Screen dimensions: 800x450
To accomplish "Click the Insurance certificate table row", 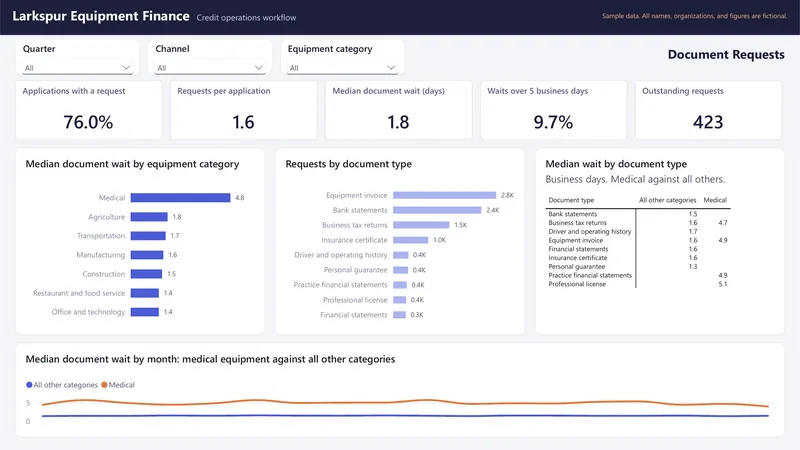I will coord(638,258).
